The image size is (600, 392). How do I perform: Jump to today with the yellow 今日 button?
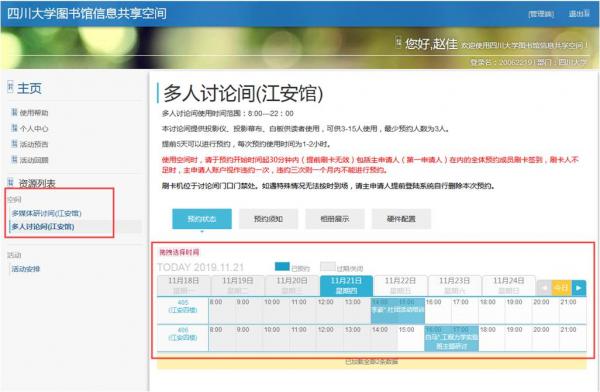(x=561, y=287)
